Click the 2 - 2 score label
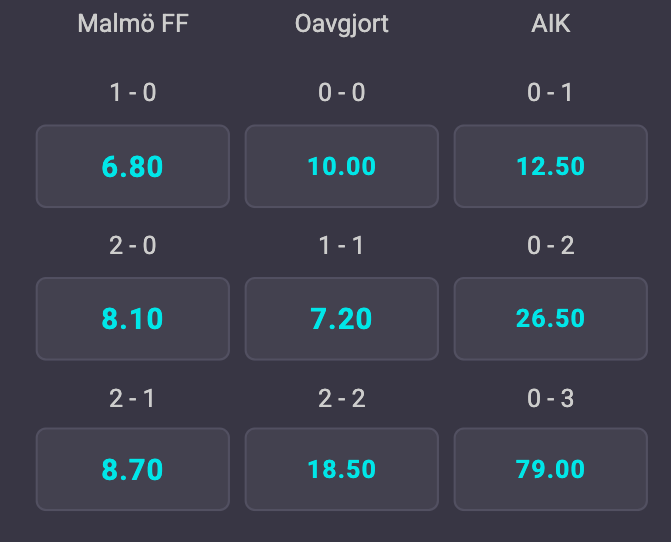Screen dimensions: 671x542 tap(342, 398)
